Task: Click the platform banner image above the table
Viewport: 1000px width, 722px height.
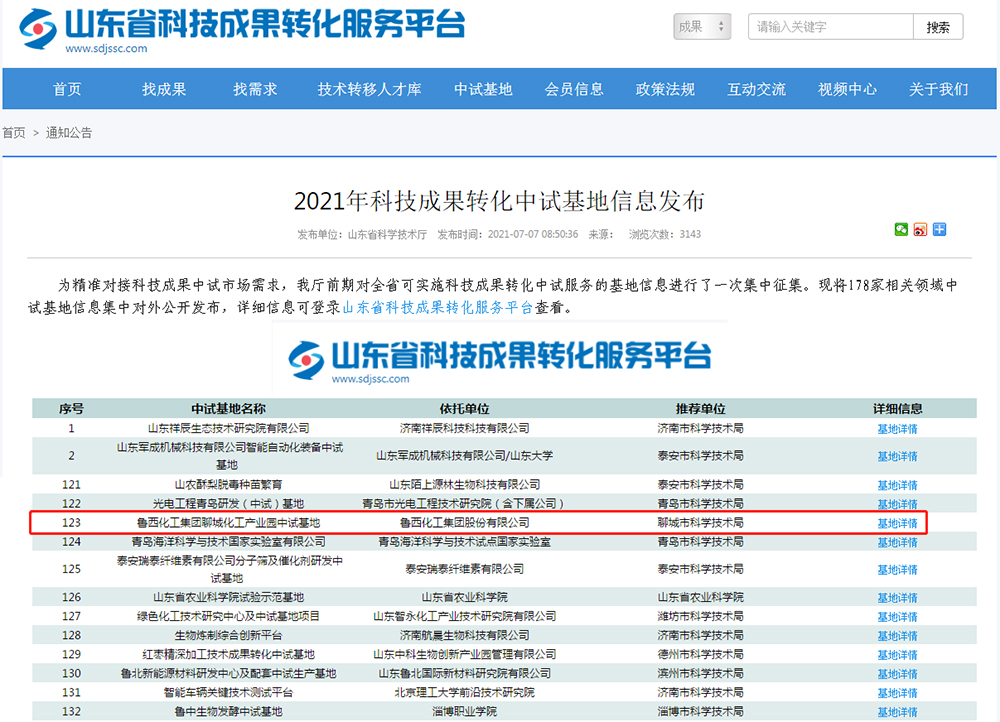Action: (x=499, y=359)
